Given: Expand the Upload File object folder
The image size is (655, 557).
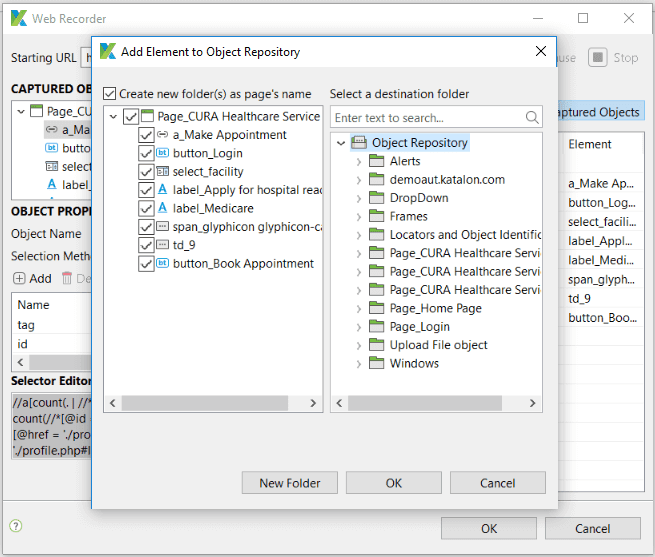Looking at the screenshot, I should click(358, 346).
